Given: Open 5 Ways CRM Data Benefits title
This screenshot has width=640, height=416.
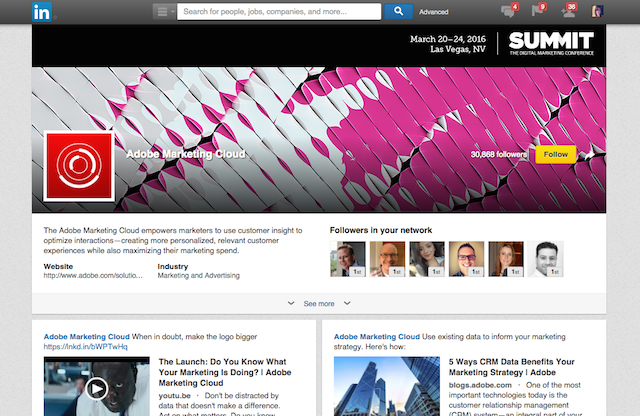Looking at the screenshot, I should pyautogui.click(x=512, y=367).
